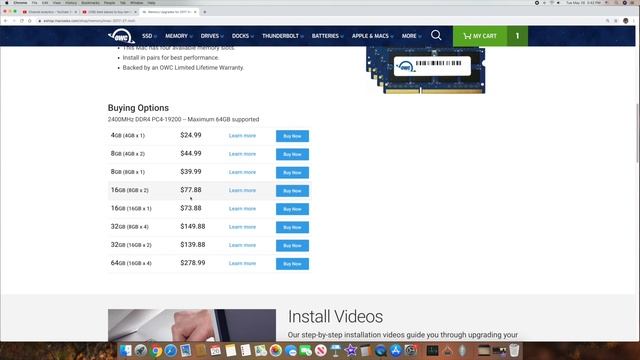
Task: Expand the Drives navigation menu
Action: click(x=212, y=36)
